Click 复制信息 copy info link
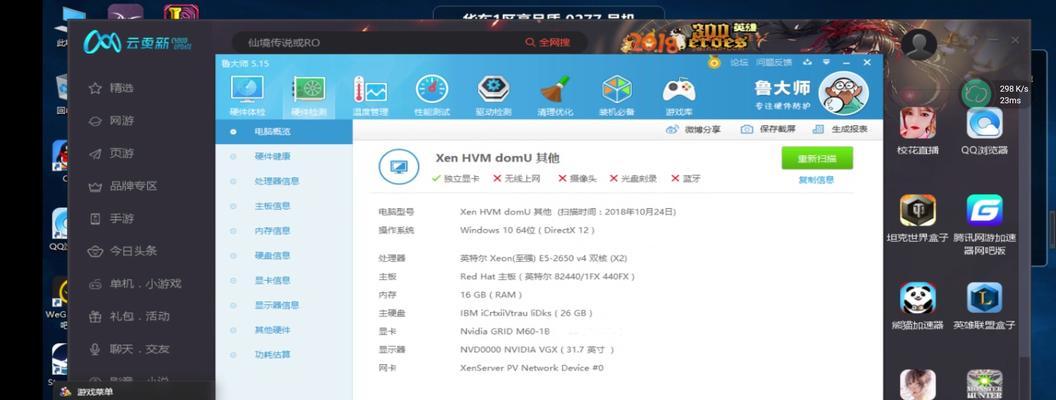Viewport: 1056px width, 400px height. tap(816, 180)
